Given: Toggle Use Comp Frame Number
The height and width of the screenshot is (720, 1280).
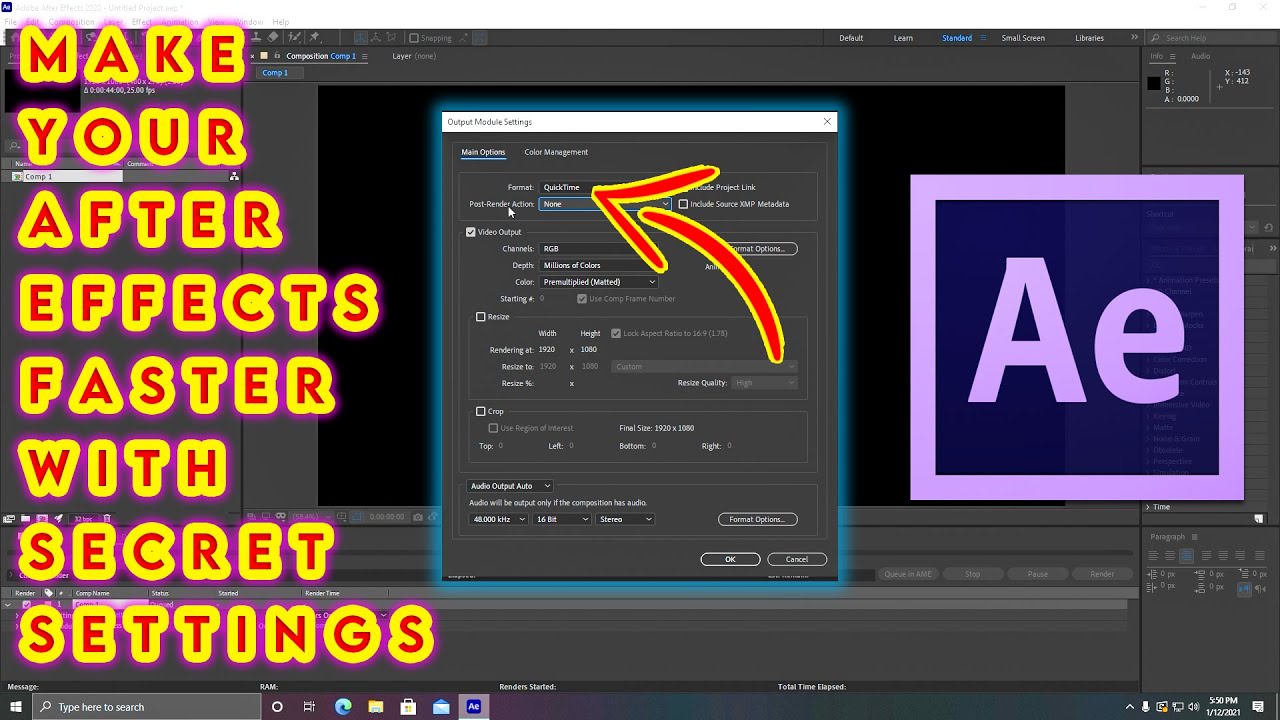Looking at the screenshot, I should [x=582, y=299].
